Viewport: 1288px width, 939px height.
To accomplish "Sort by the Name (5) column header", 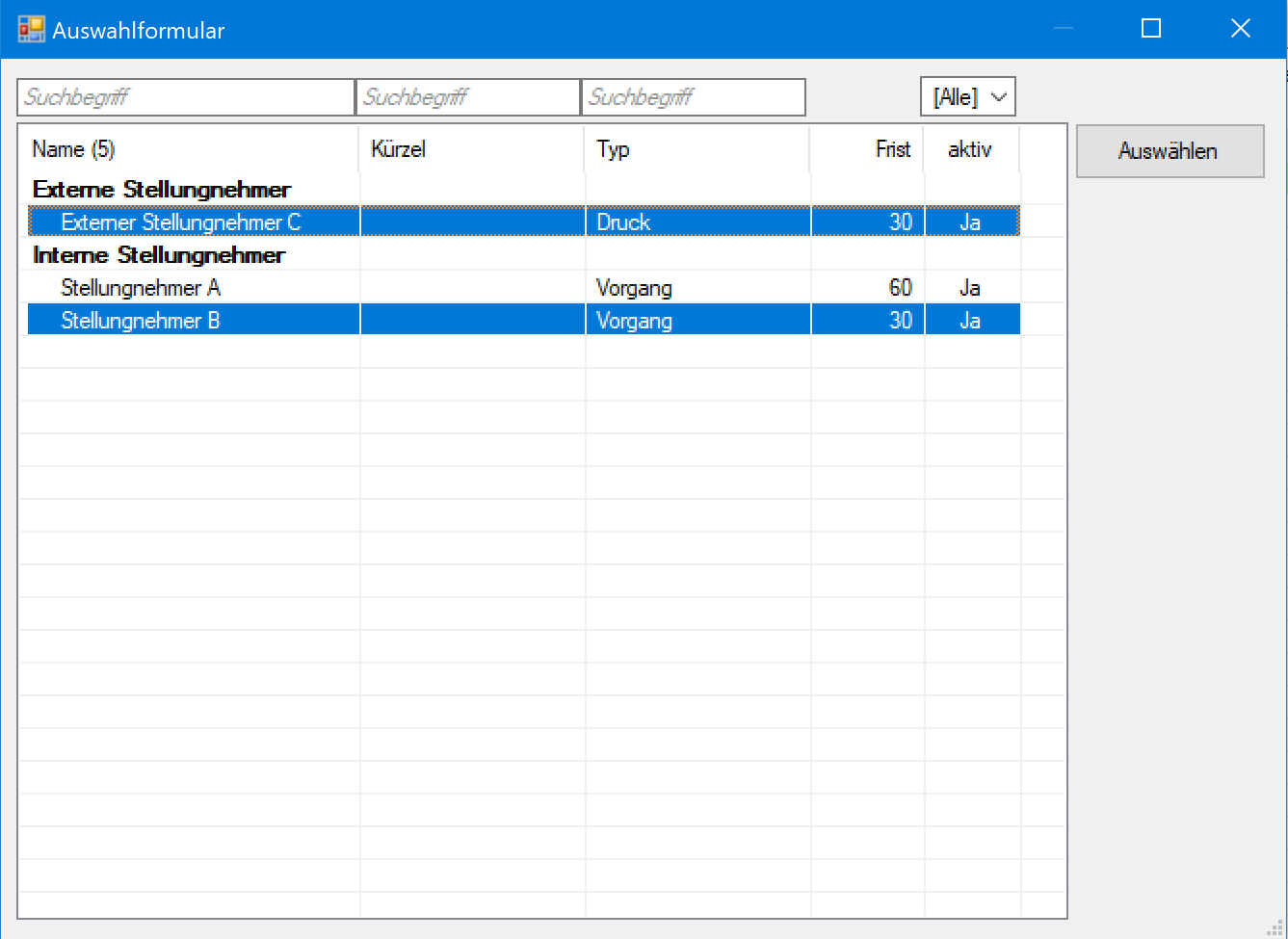I will pyautogui.click(x=189, y=149).
